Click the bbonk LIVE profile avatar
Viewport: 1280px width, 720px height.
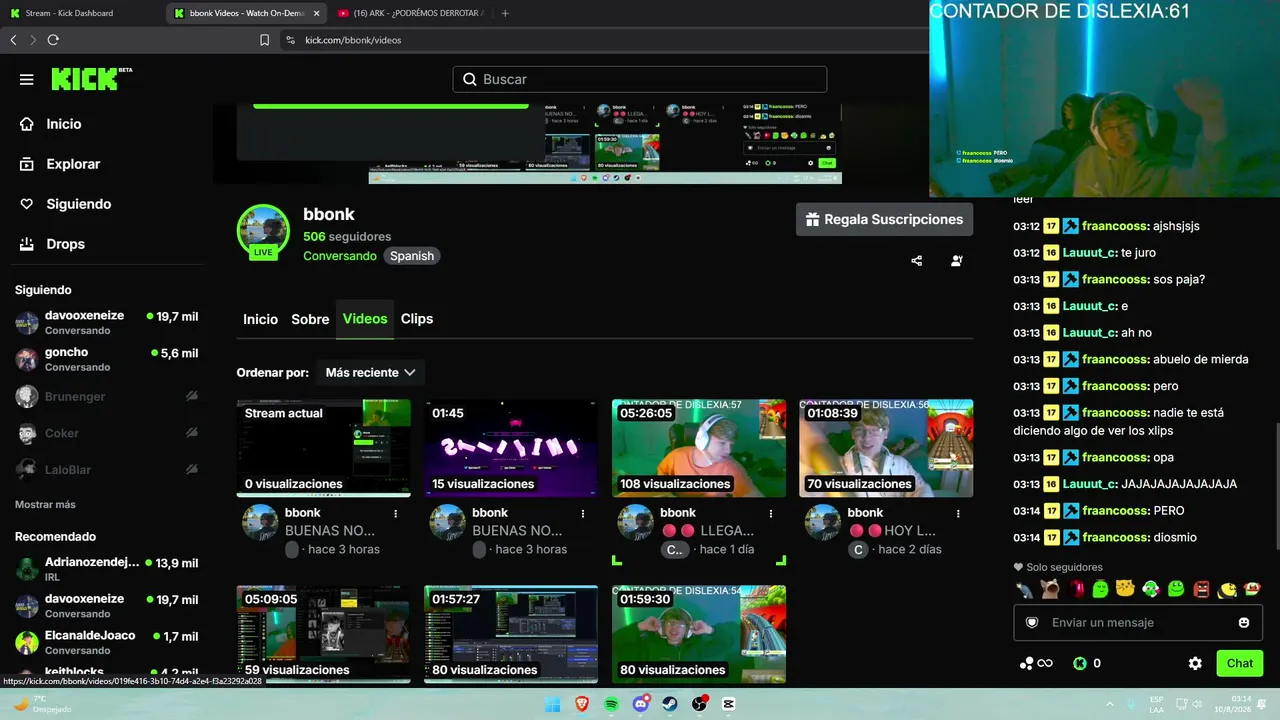(263, 231)
